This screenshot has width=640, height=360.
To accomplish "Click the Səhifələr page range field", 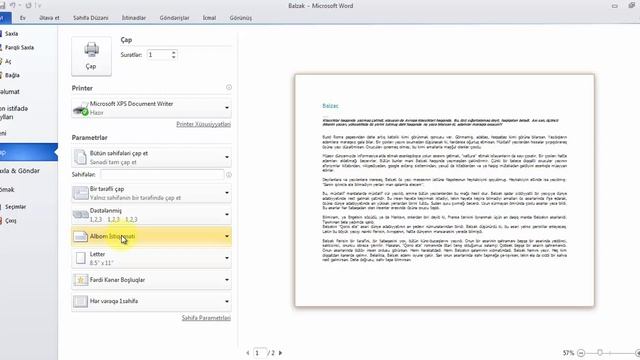I will click(x=162, y=175).
